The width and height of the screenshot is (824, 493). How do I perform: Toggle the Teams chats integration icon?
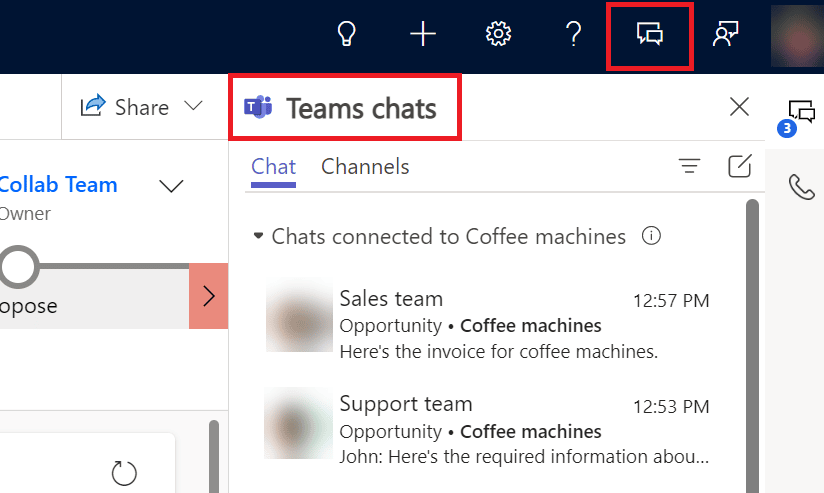[650, 34]
